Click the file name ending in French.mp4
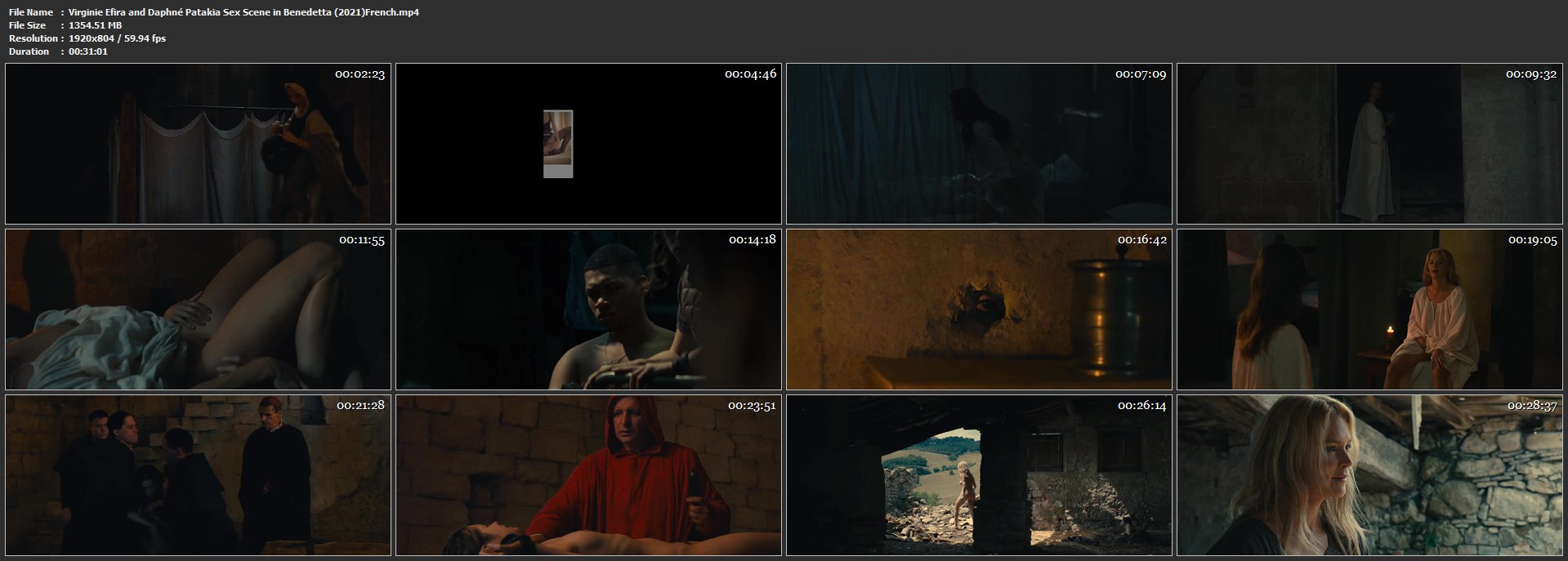The image size is (1568, 561). [x=244, y=12]
